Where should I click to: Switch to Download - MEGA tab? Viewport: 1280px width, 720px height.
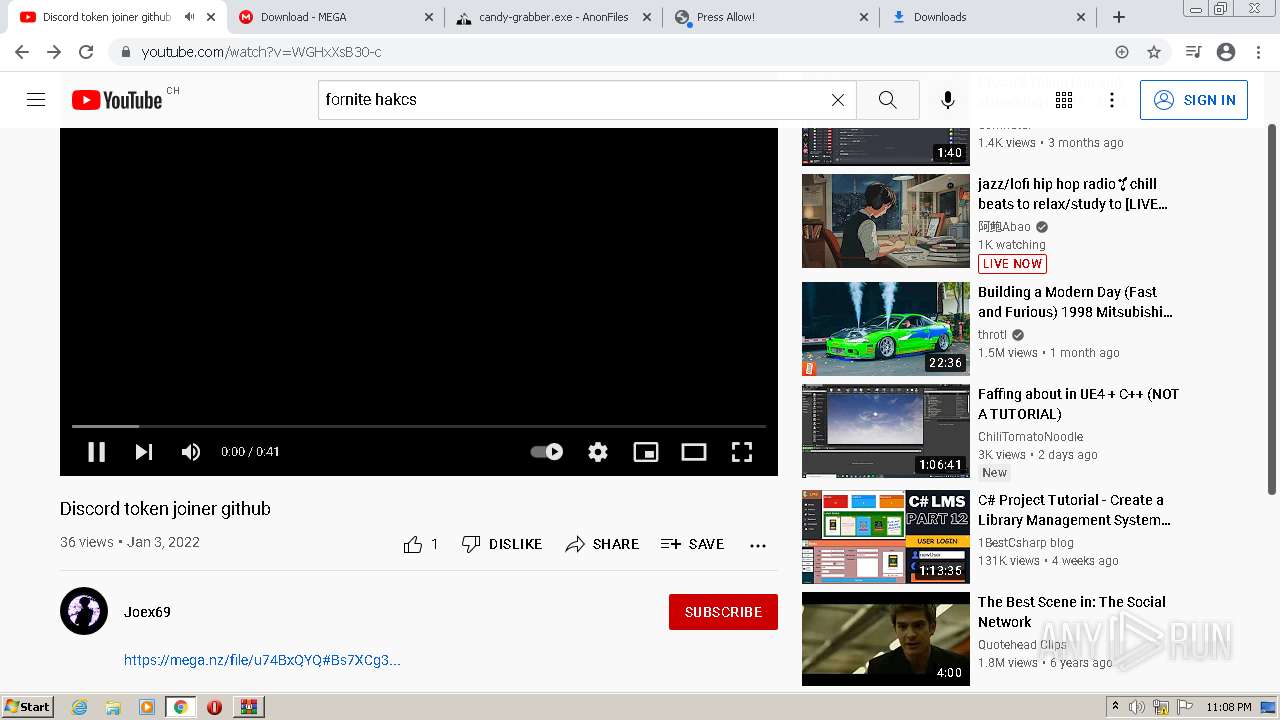coord(337,17)
